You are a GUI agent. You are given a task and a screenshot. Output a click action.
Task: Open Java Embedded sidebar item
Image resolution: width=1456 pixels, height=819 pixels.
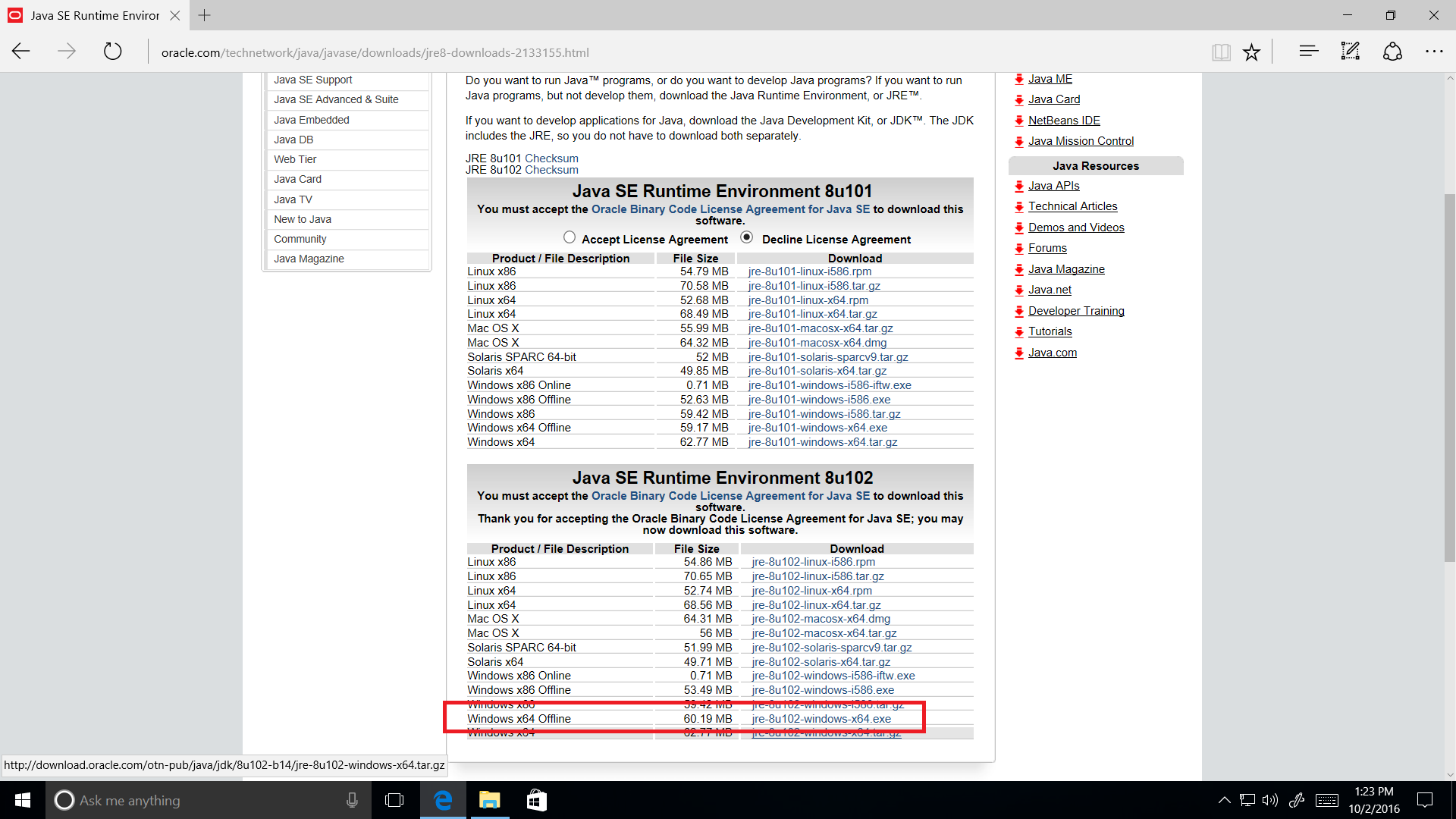(x=312, y=120)
